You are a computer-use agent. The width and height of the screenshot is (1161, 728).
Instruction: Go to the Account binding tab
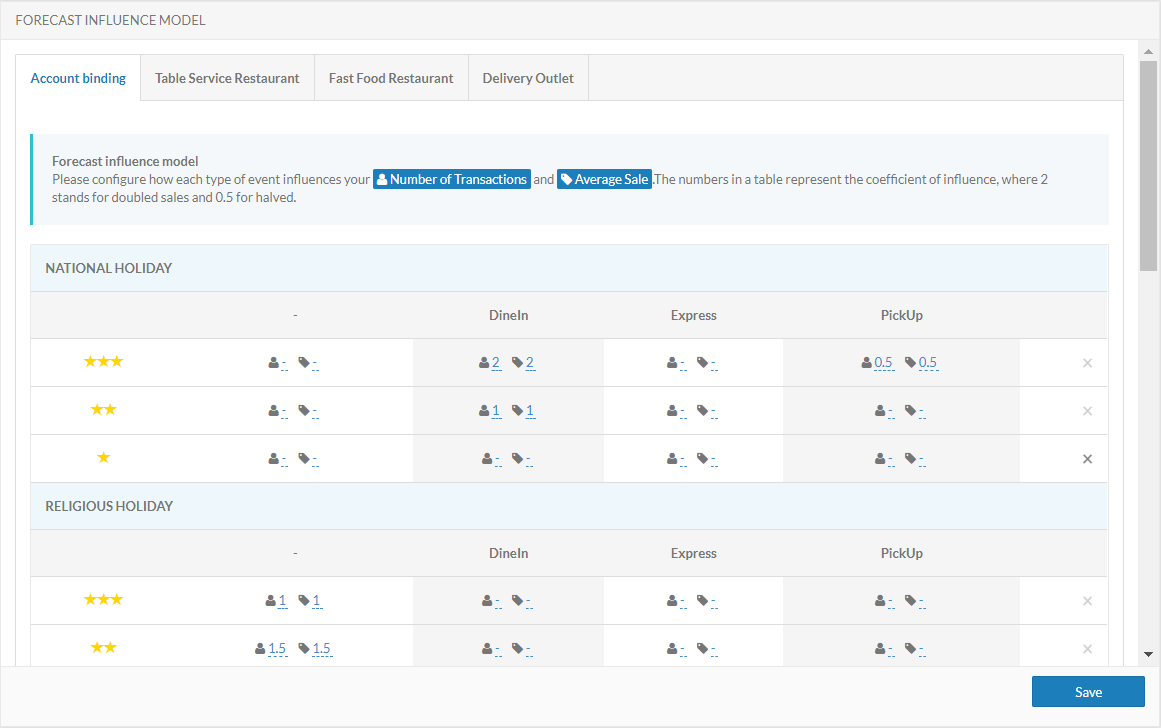tap(78, 78)
